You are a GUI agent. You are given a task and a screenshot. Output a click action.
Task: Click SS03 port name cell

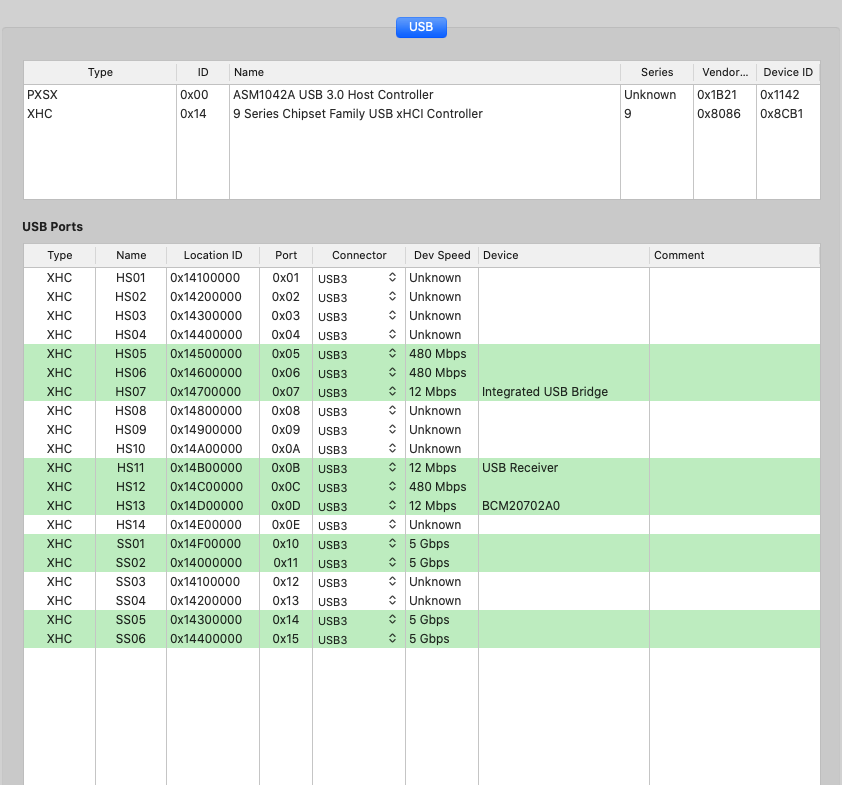pyautogui.click(x=130, y=582)
